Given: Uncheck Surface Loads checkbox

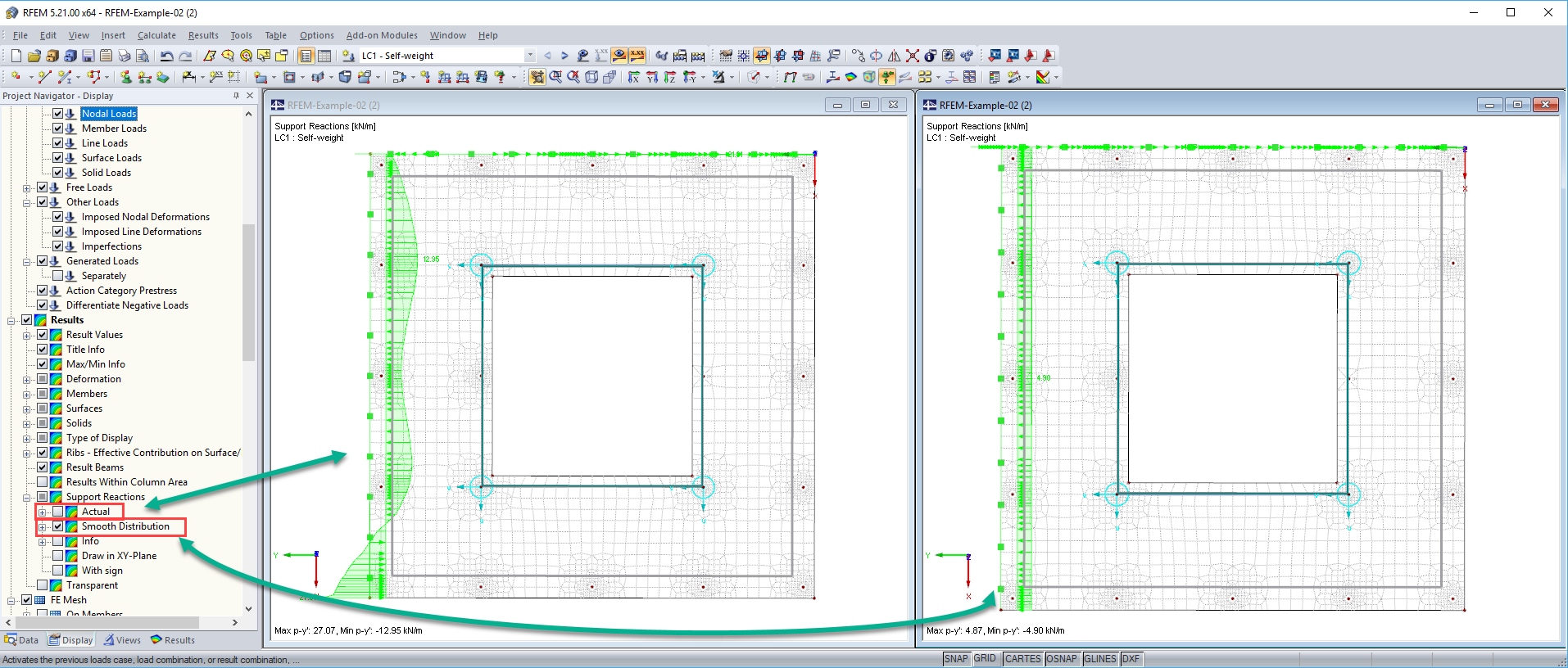Looking at the screenshot, I should pos(57,158).
